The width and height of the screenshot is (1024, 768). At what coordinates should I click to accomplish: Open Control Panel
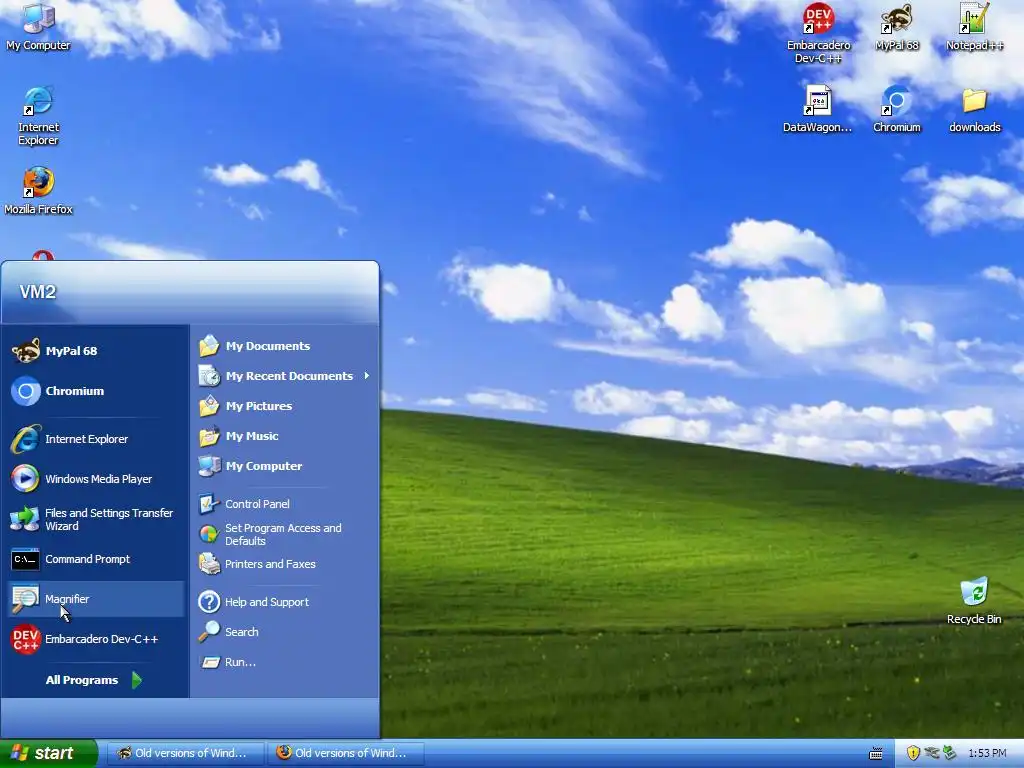[x=285, y=504]
